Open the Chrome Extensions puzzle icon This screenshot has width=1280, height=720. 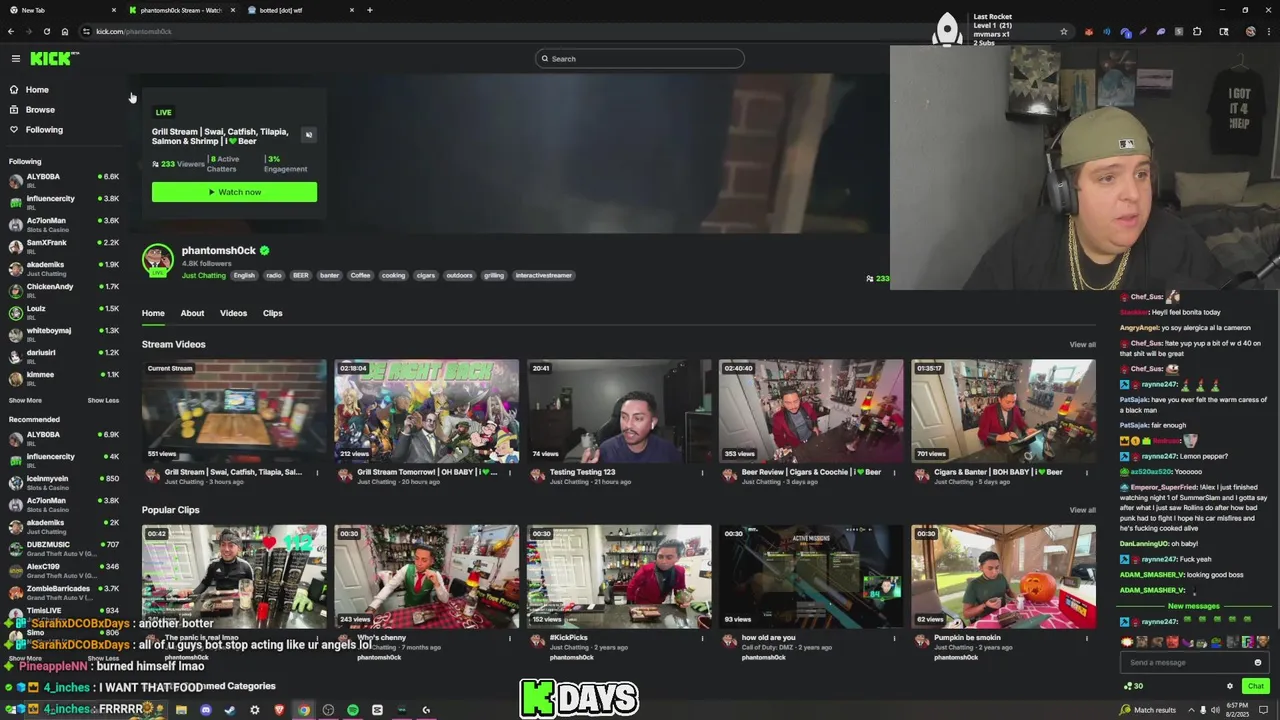coord(1197,32)
